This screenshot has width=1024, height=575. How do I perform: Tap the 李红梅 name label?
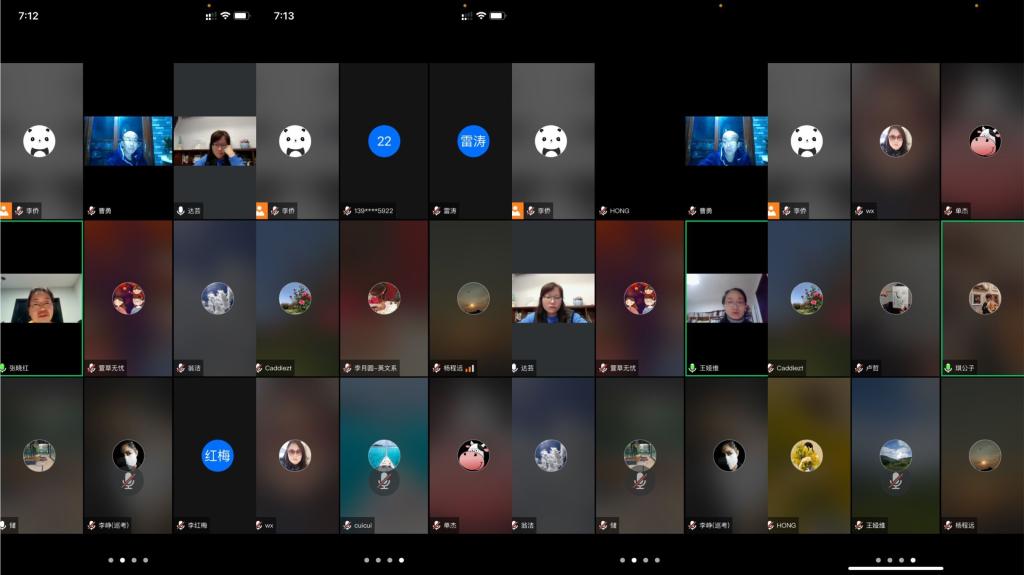(x=197, y=524)
